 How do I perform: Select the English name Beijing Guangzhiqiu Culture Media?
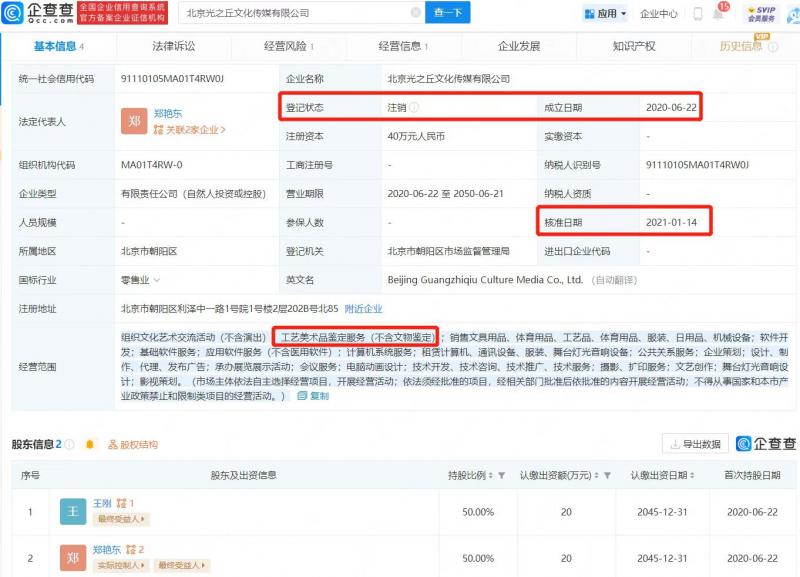pos(485,280)
